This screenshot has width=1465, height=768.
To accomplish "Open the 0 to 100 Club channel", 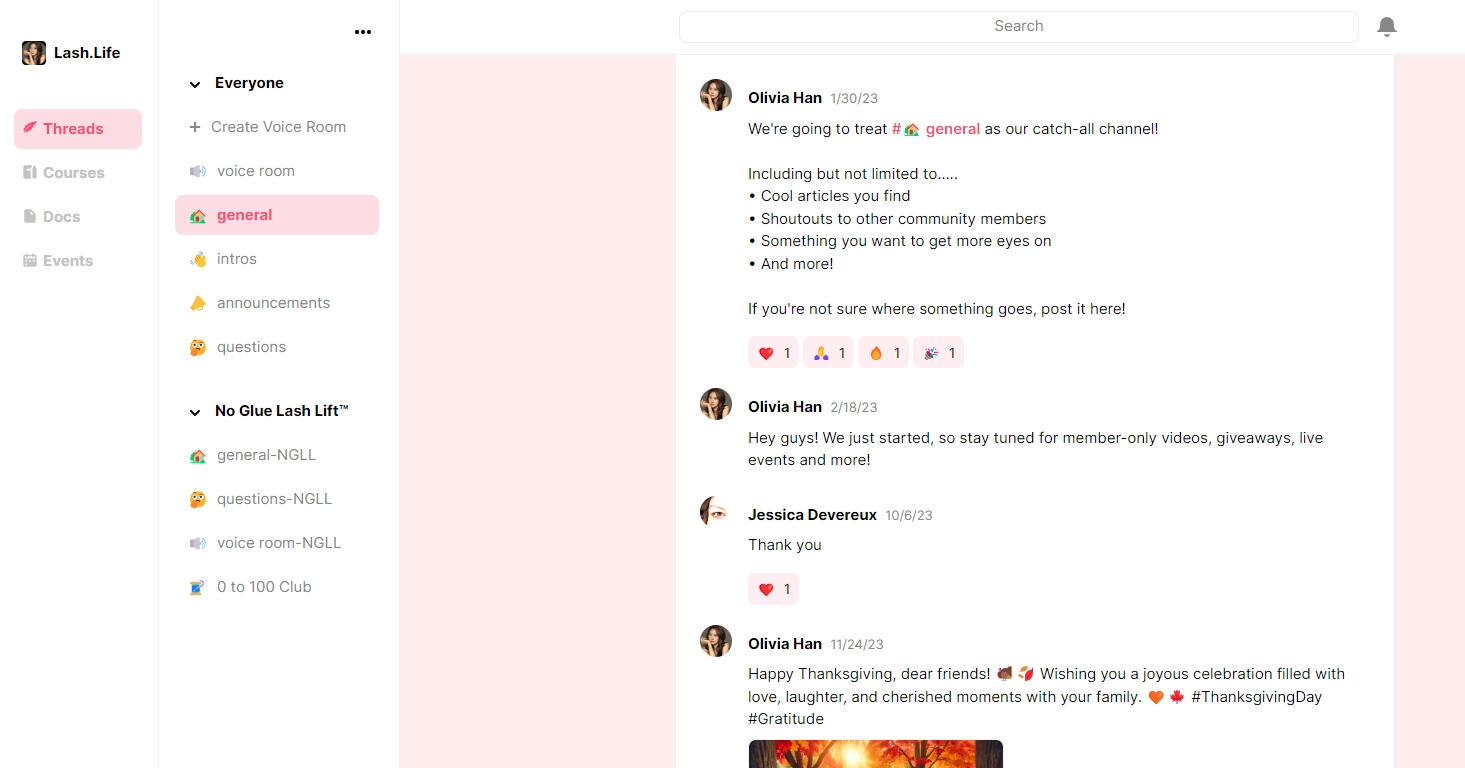I will click(264, 587).
